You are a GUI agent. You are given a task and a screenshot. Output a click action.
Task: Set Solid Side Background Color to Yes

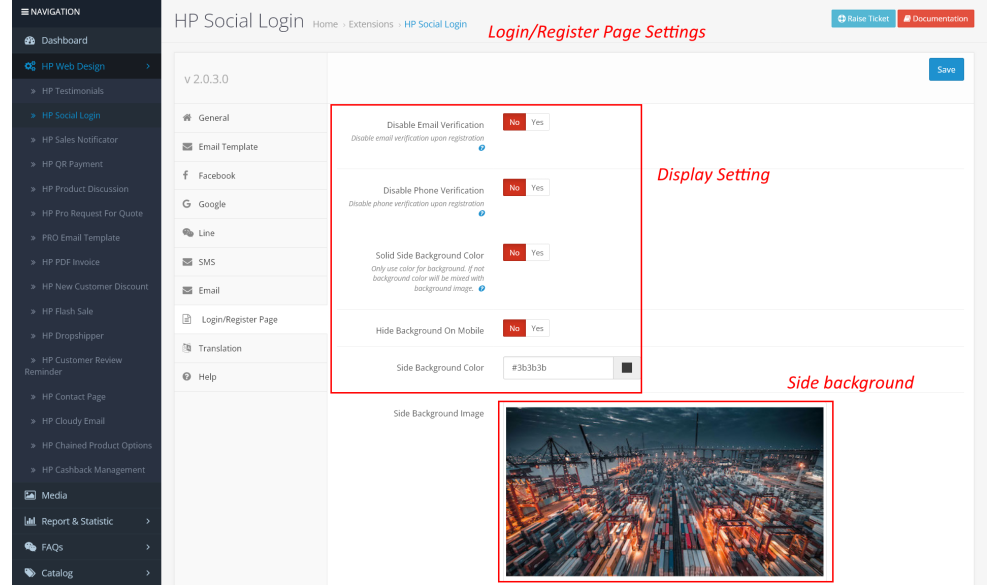(538, 253)
